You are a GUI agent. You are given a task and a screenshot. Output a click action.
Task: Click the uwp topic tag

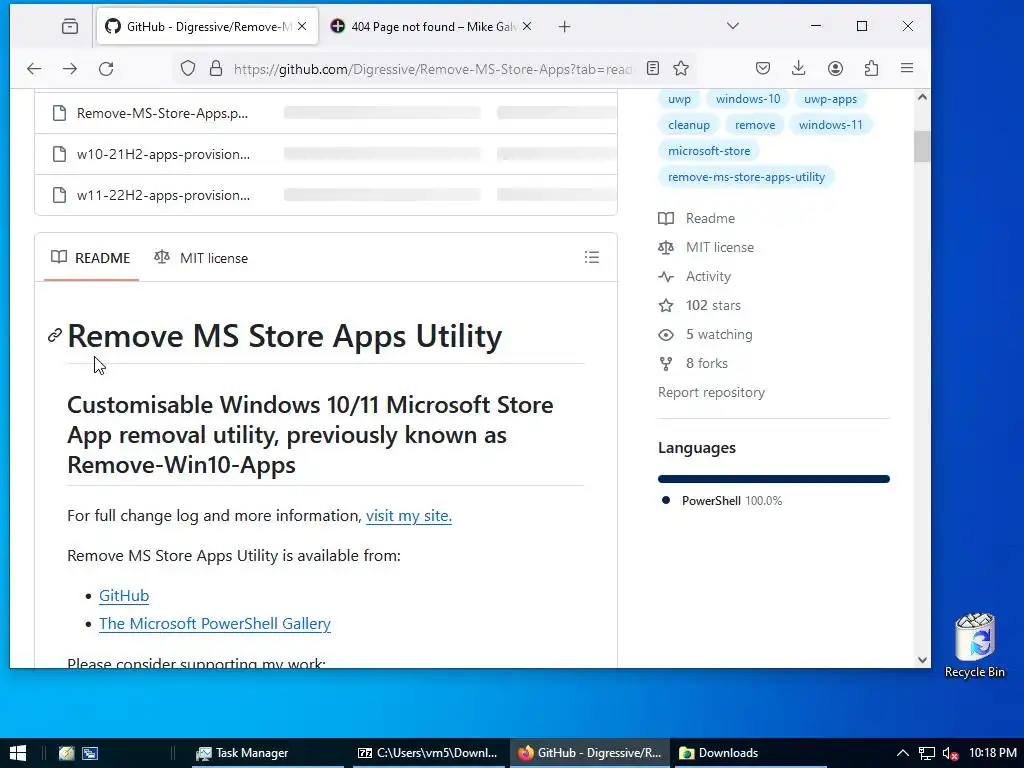pos(679,99)
